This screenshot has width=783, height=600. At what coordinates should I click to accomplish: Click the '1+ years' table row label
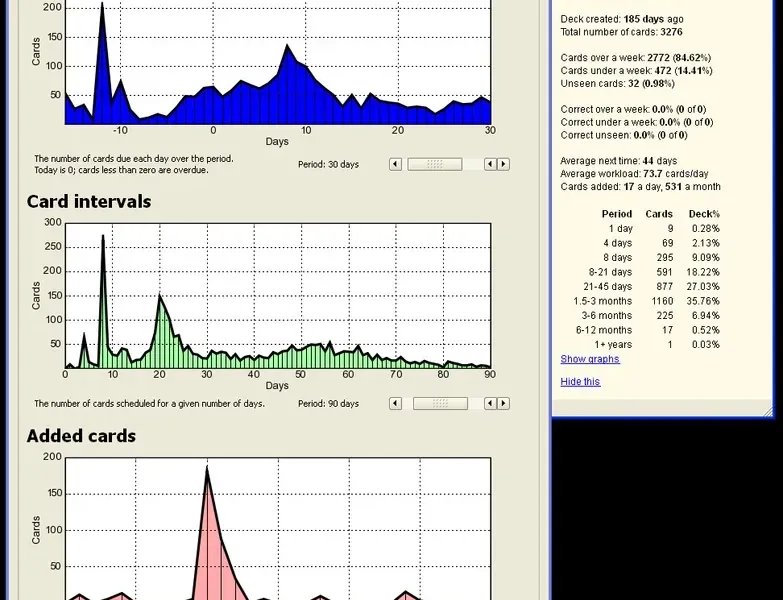pyautogui.click(x=613, y=344)
